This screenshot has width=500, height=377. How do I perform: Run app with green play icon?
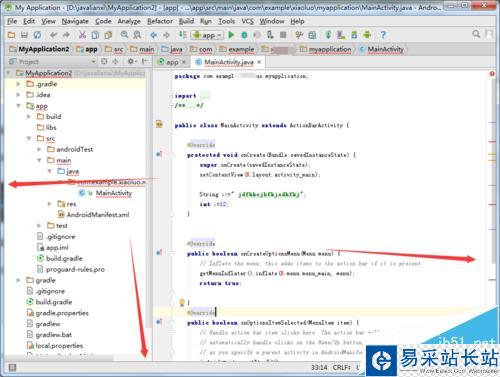pos(231,35)
